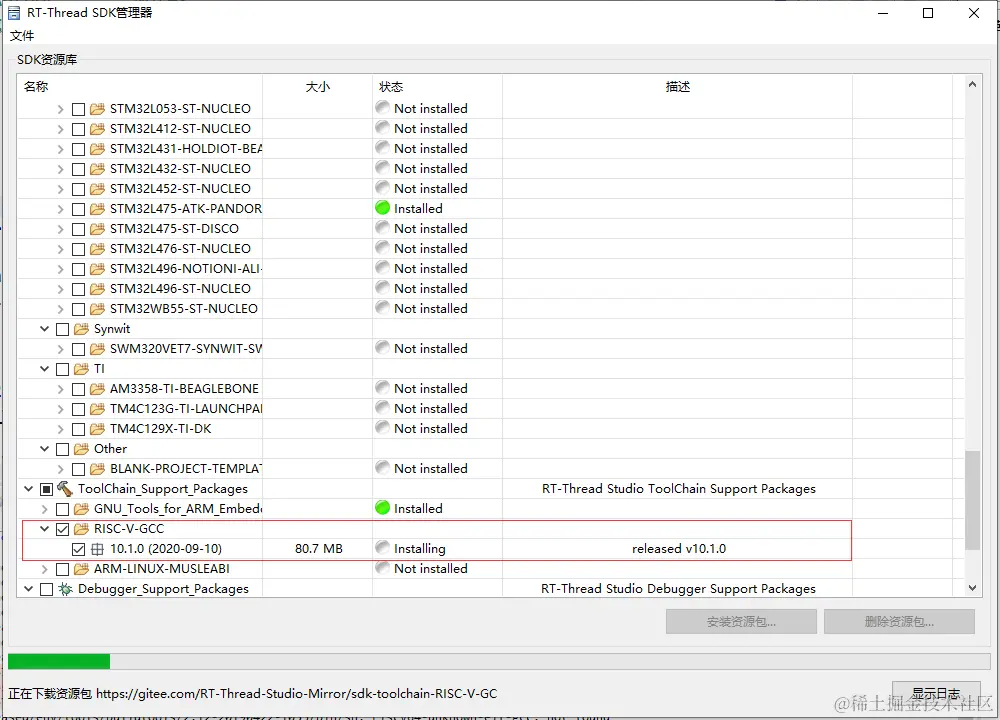Collapse the Synwit group
Screen dimensions: 1000x720
(45, 329)
